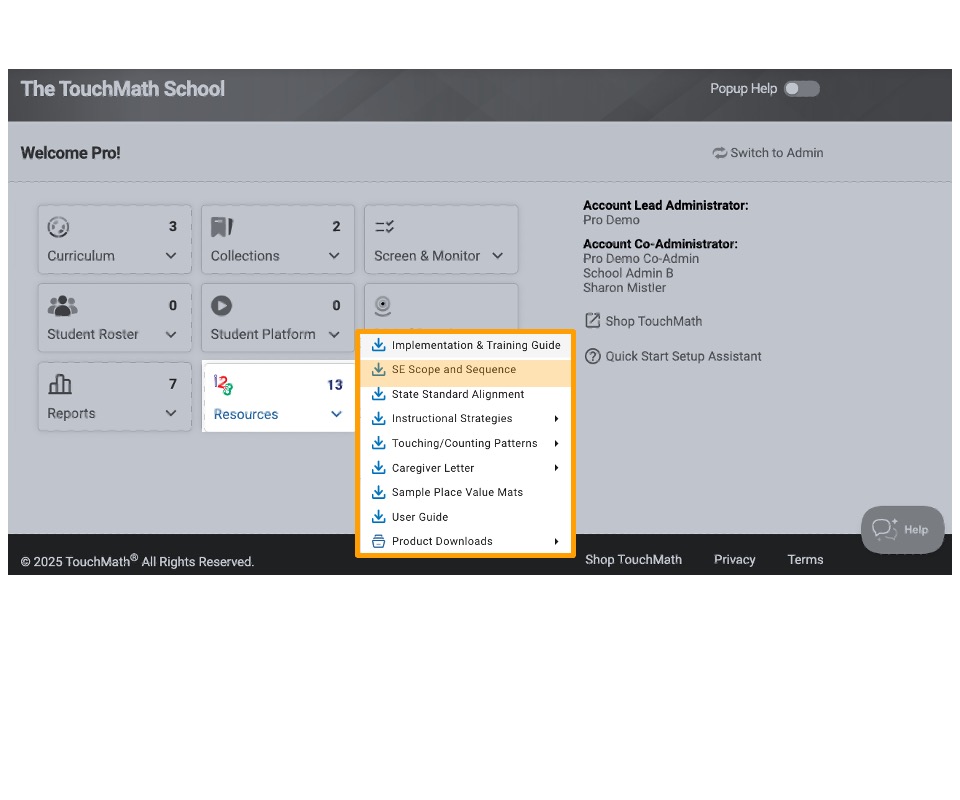
Task: Toggle the Popup Help switch
Action: 801,89
